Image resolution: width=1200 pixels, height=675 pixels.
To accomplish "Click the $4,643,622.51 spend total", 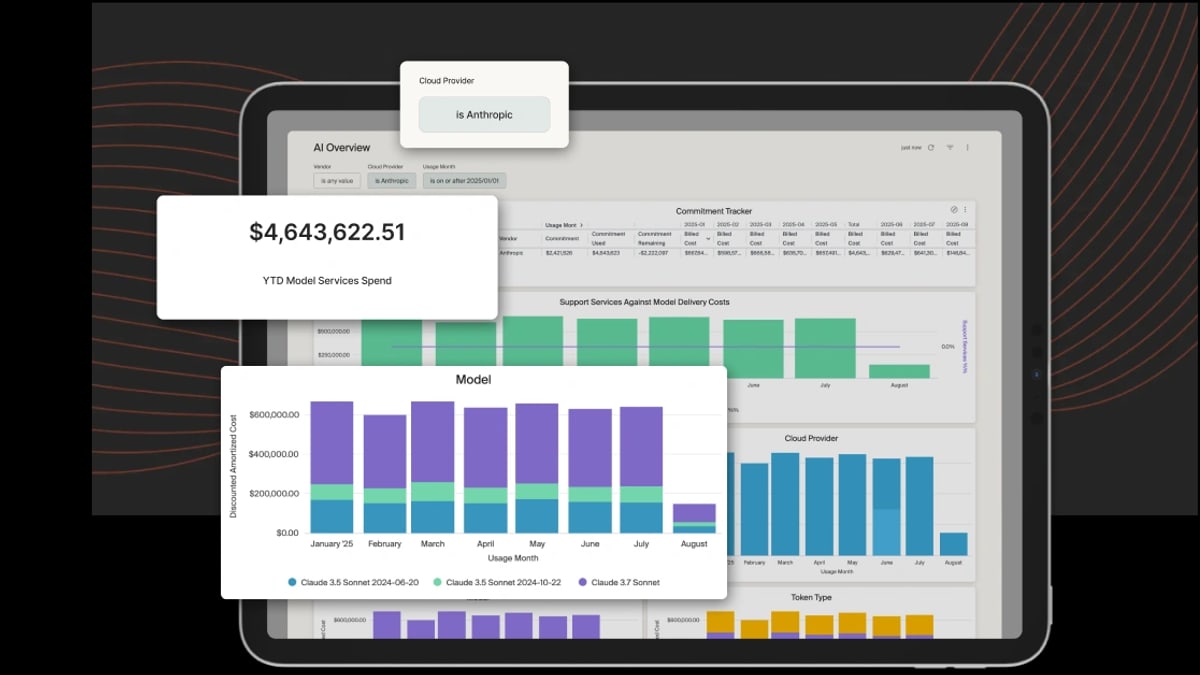I will point(327,233).
